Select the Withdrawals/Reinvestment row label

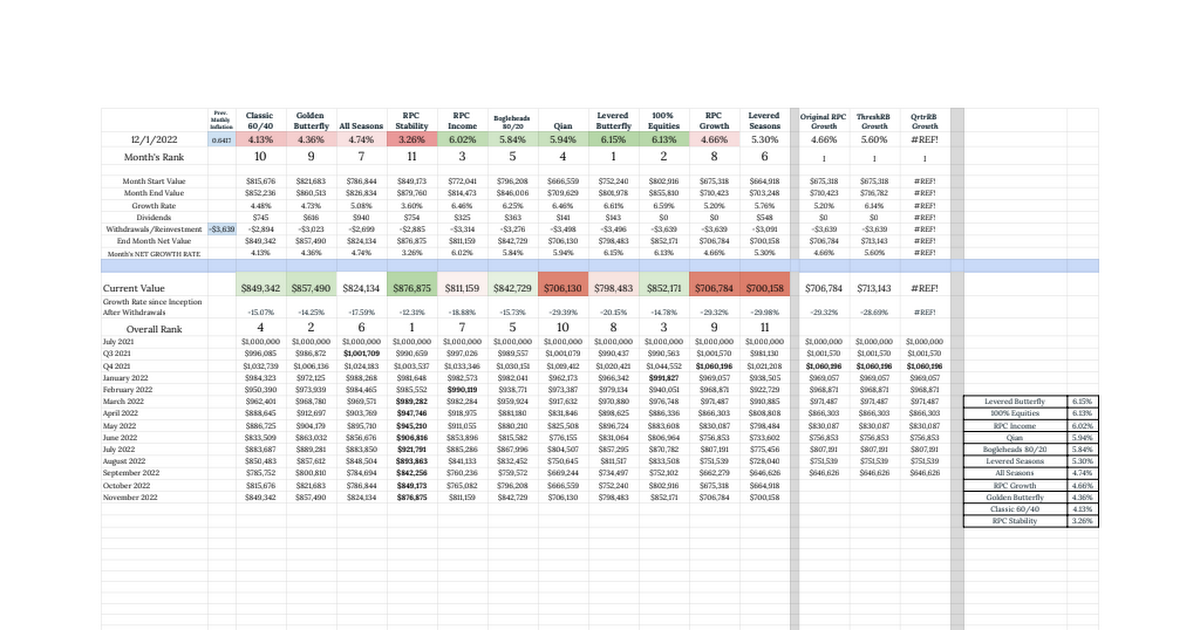152,229
